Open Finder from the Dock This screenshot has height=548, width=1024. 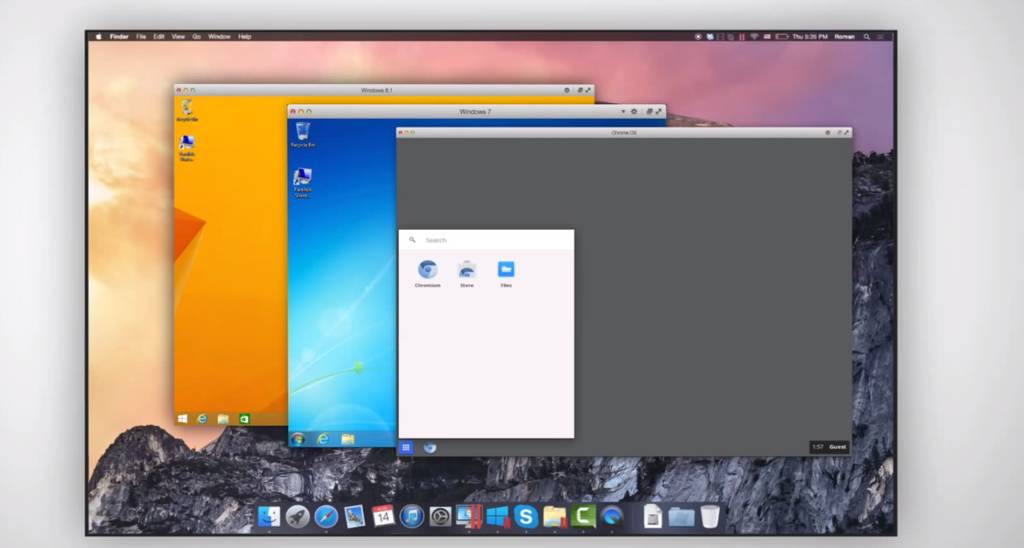pos(268,517)
